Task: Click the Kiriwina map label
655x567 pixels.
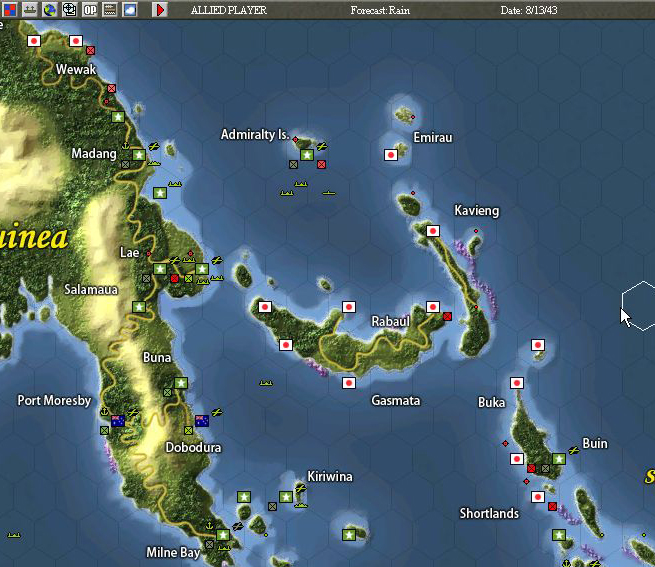Action: [330, 476]
